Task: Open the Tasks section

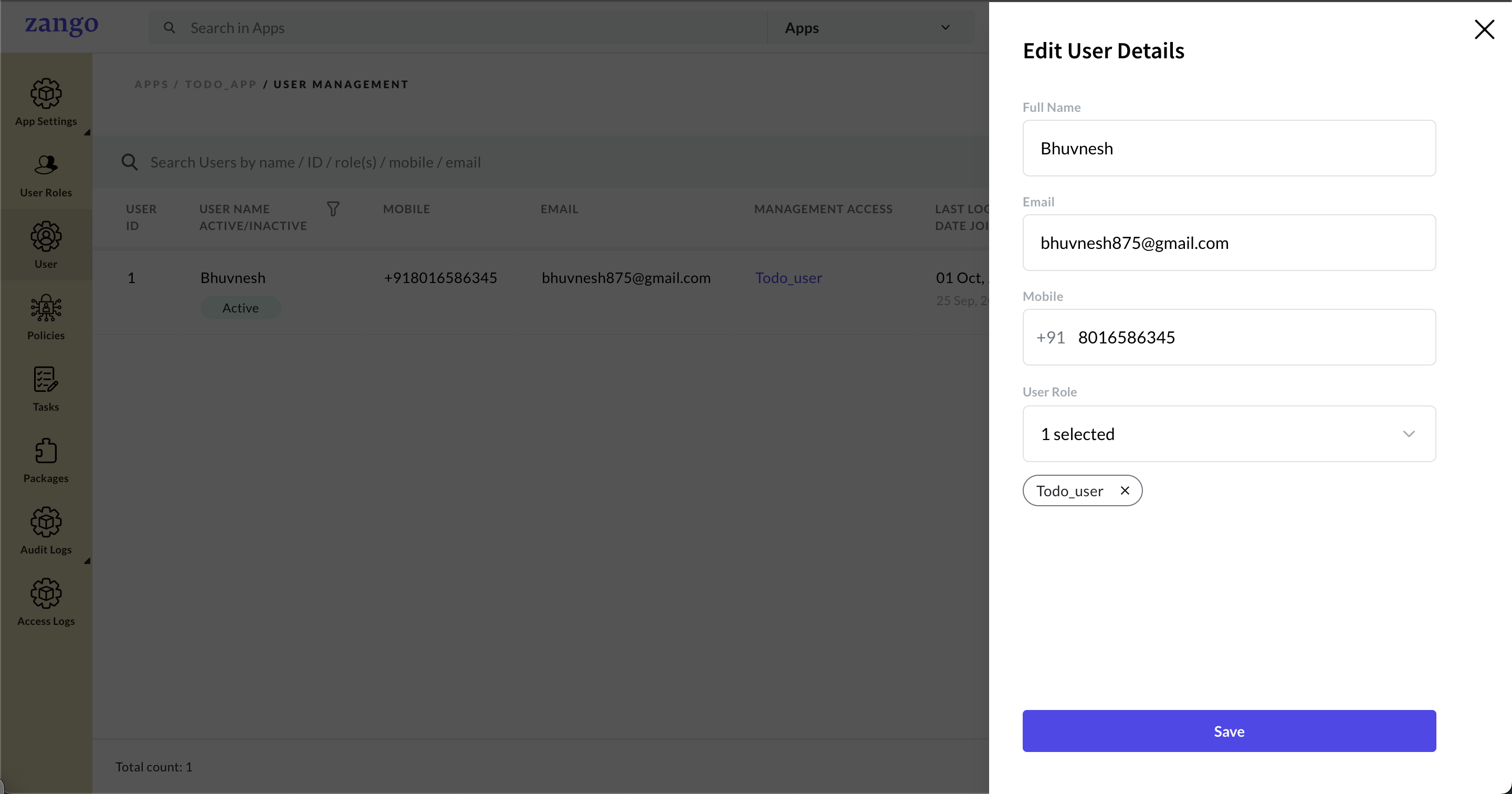Action: (x=46, y=389)
